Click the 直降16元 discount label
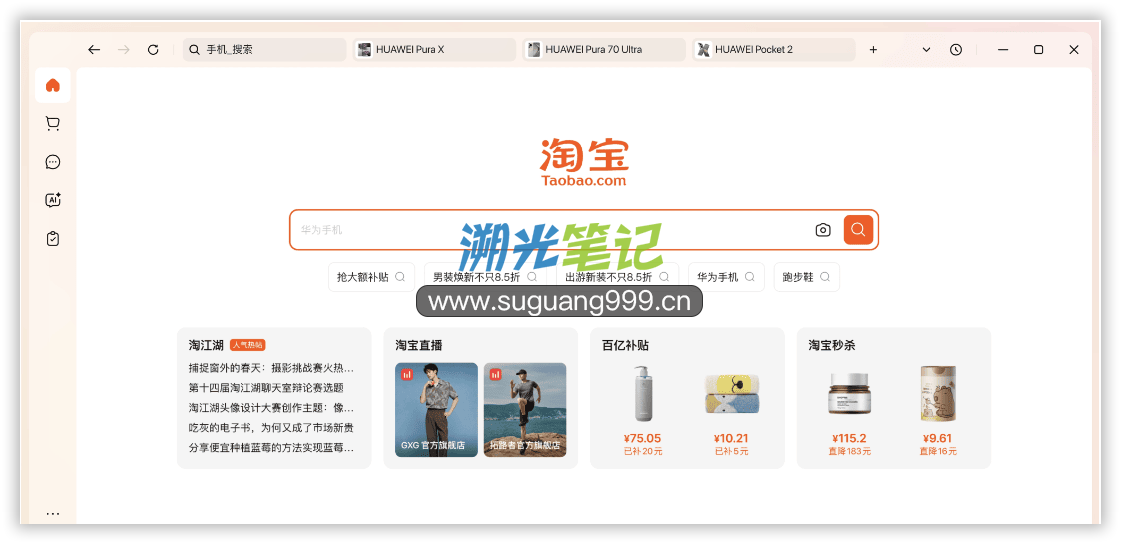The width and height of the screenshot is (1121, 544). [938, 452]
